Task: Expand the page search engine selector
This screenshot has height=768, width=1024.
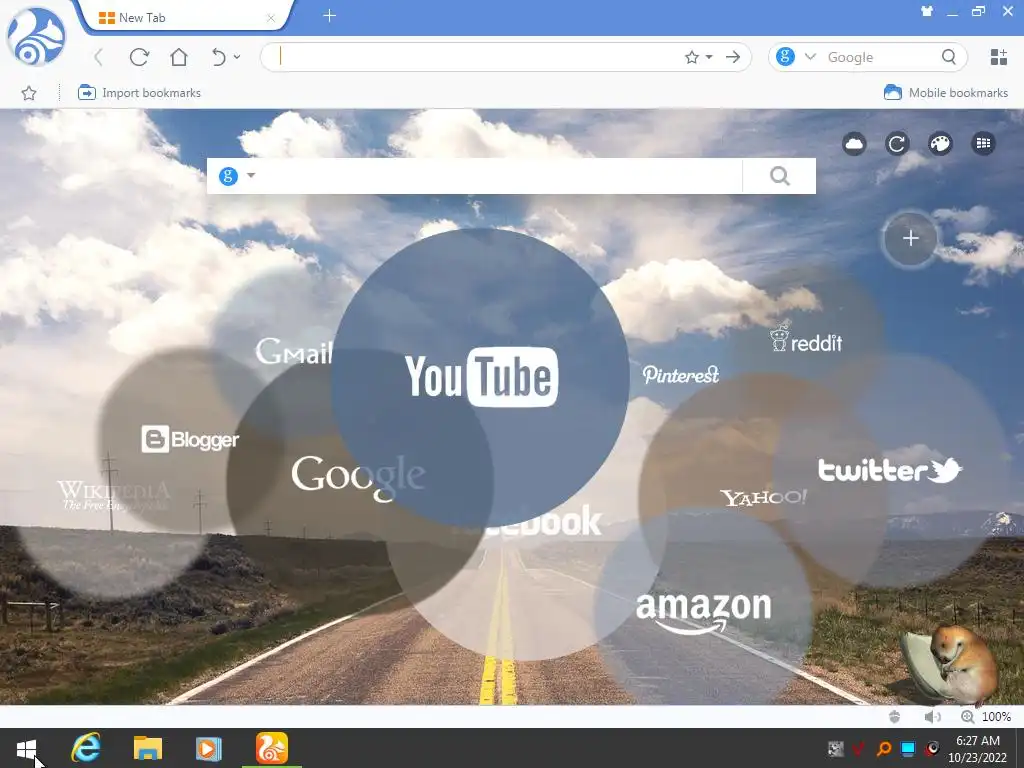Action: point(236,176)
